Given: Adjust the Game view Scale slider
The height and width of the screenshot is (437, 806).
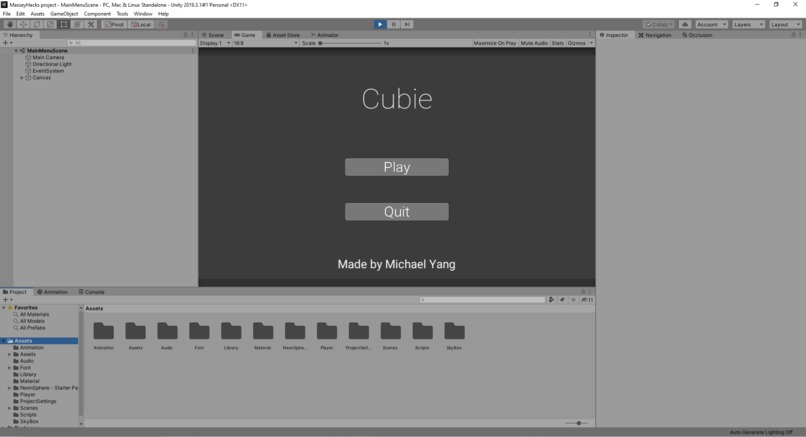Looking at the screenshot, I should [350, 43].
